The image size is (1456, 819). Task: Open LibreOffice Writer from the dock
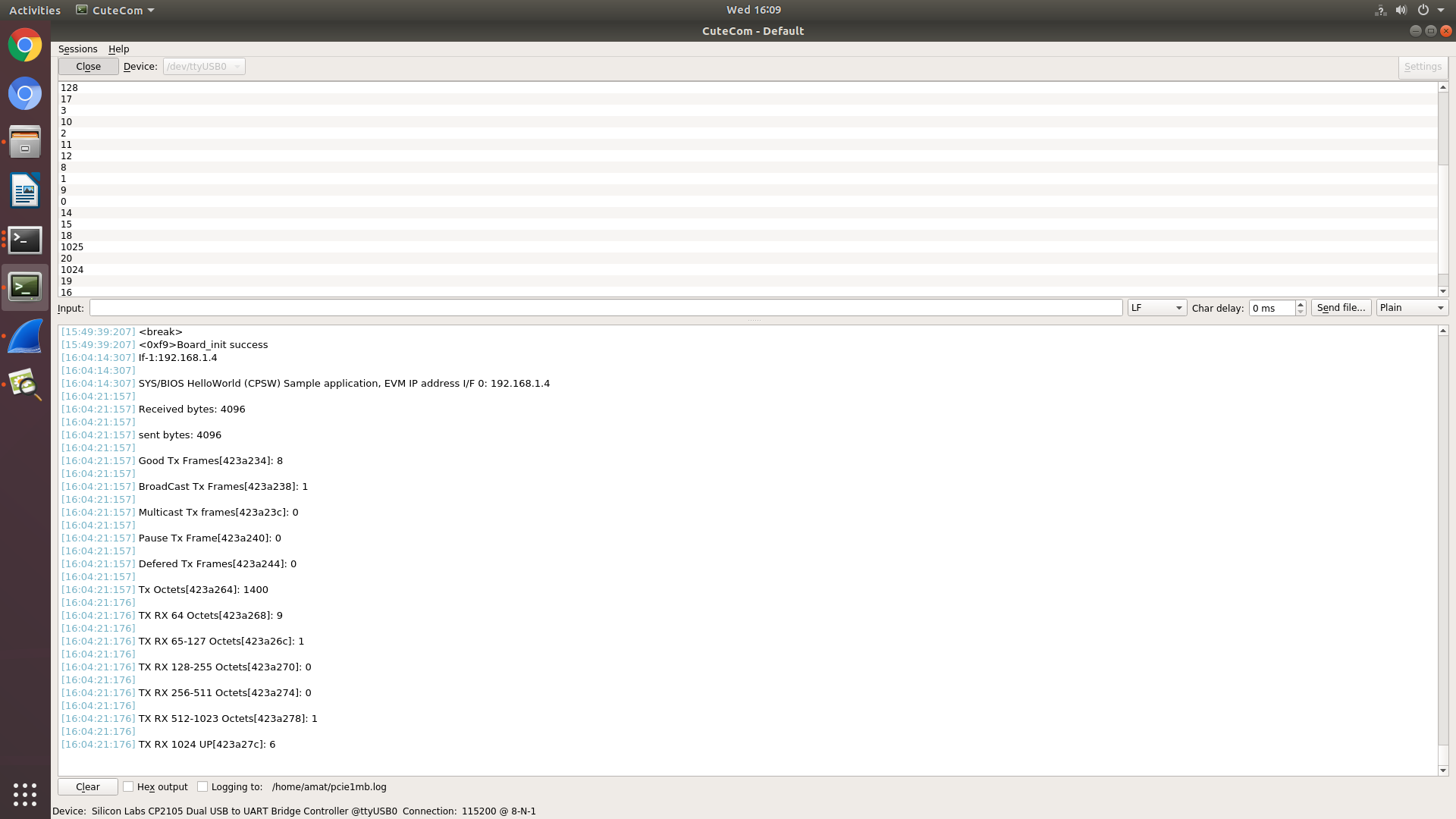pyautogui.click(x=25, y=191)
